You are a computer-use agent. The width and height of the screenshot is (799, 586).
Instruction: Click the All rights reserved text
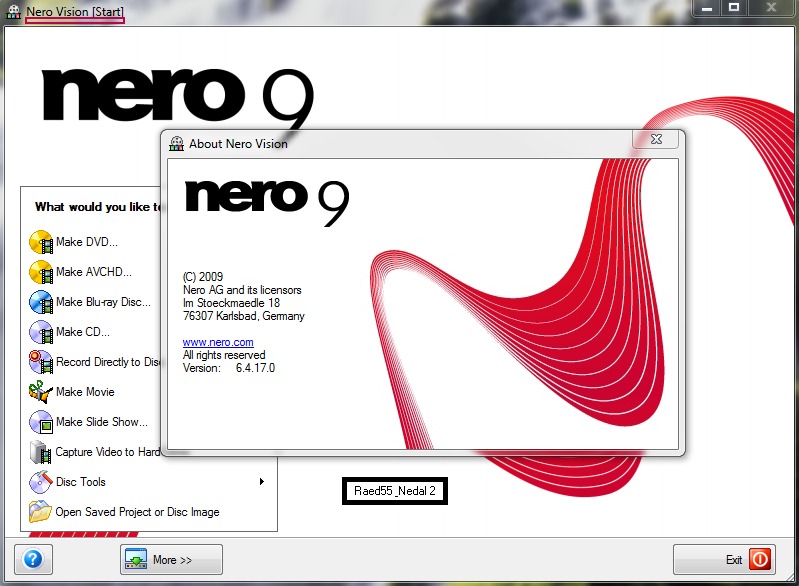(x=224, y=355)
